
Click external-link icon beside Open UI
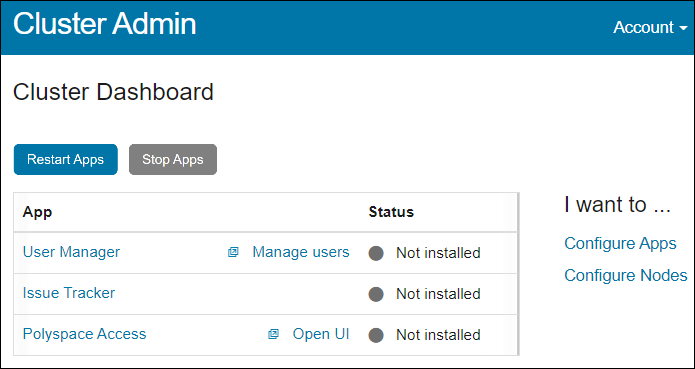tap(273, 334)
